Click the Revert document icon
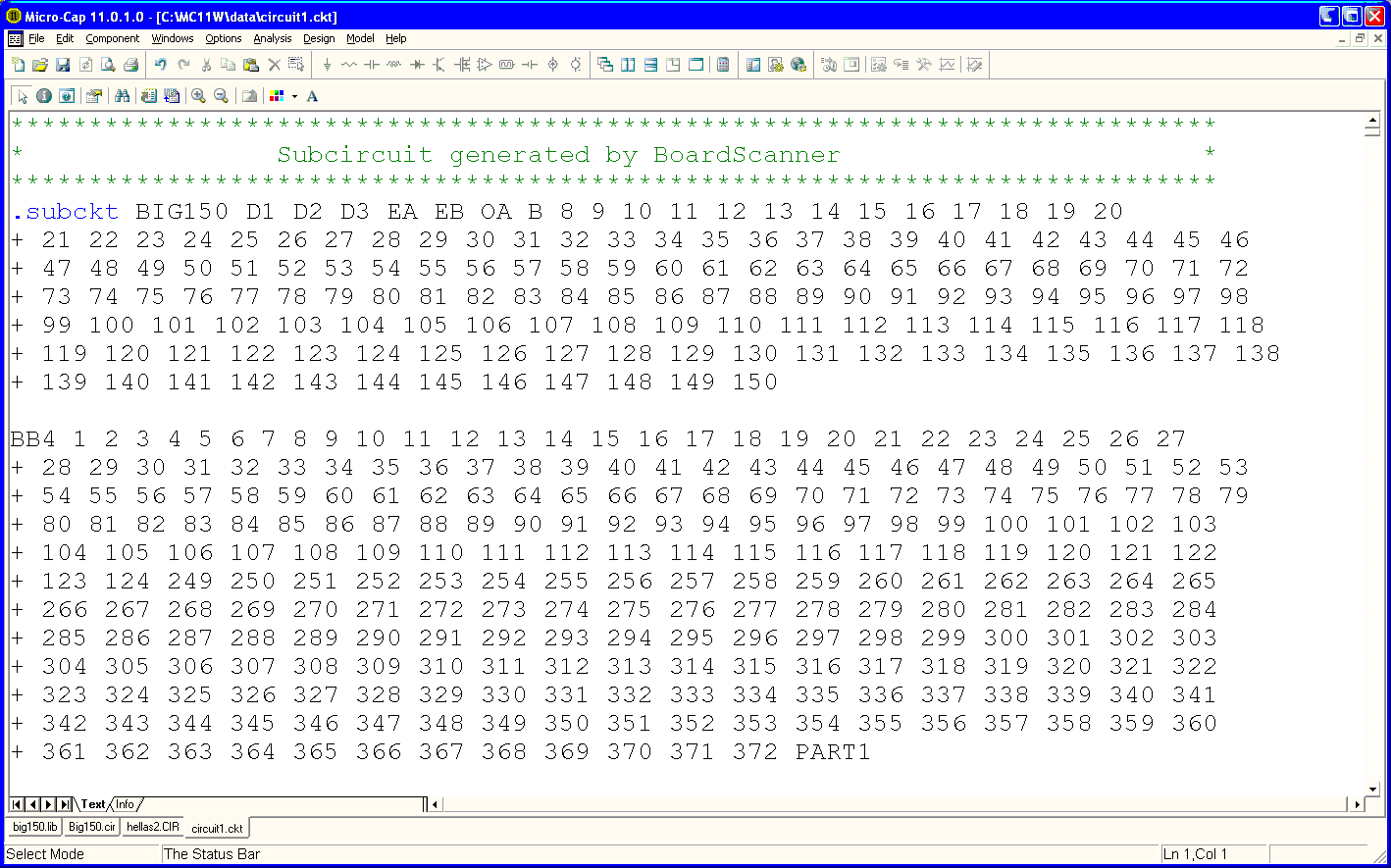Screen dimensions: 1391x868 pos(85,65)
